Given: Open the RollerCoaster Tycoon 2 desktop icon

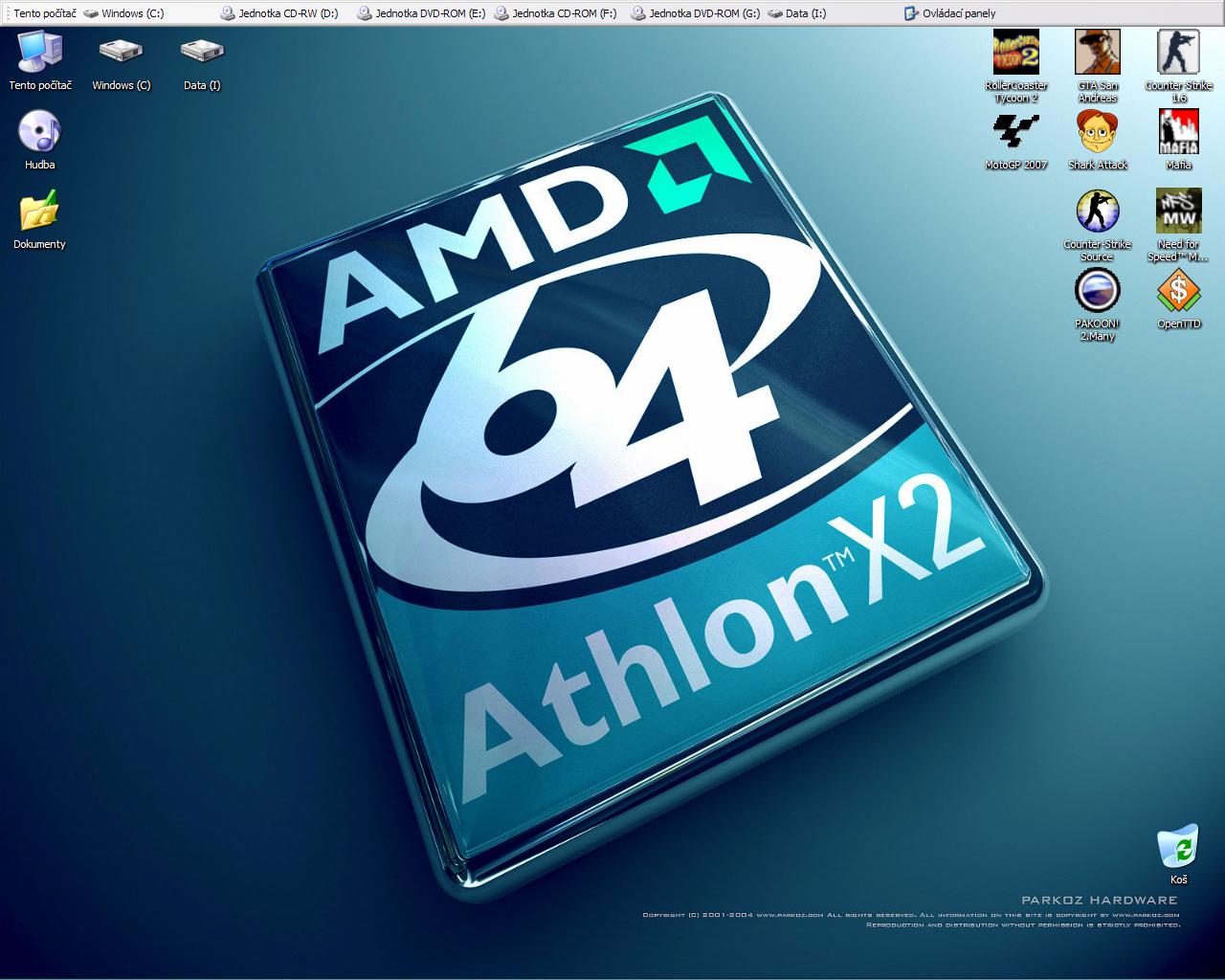Looking at the screenshot, I should (x=1015, y=53).
